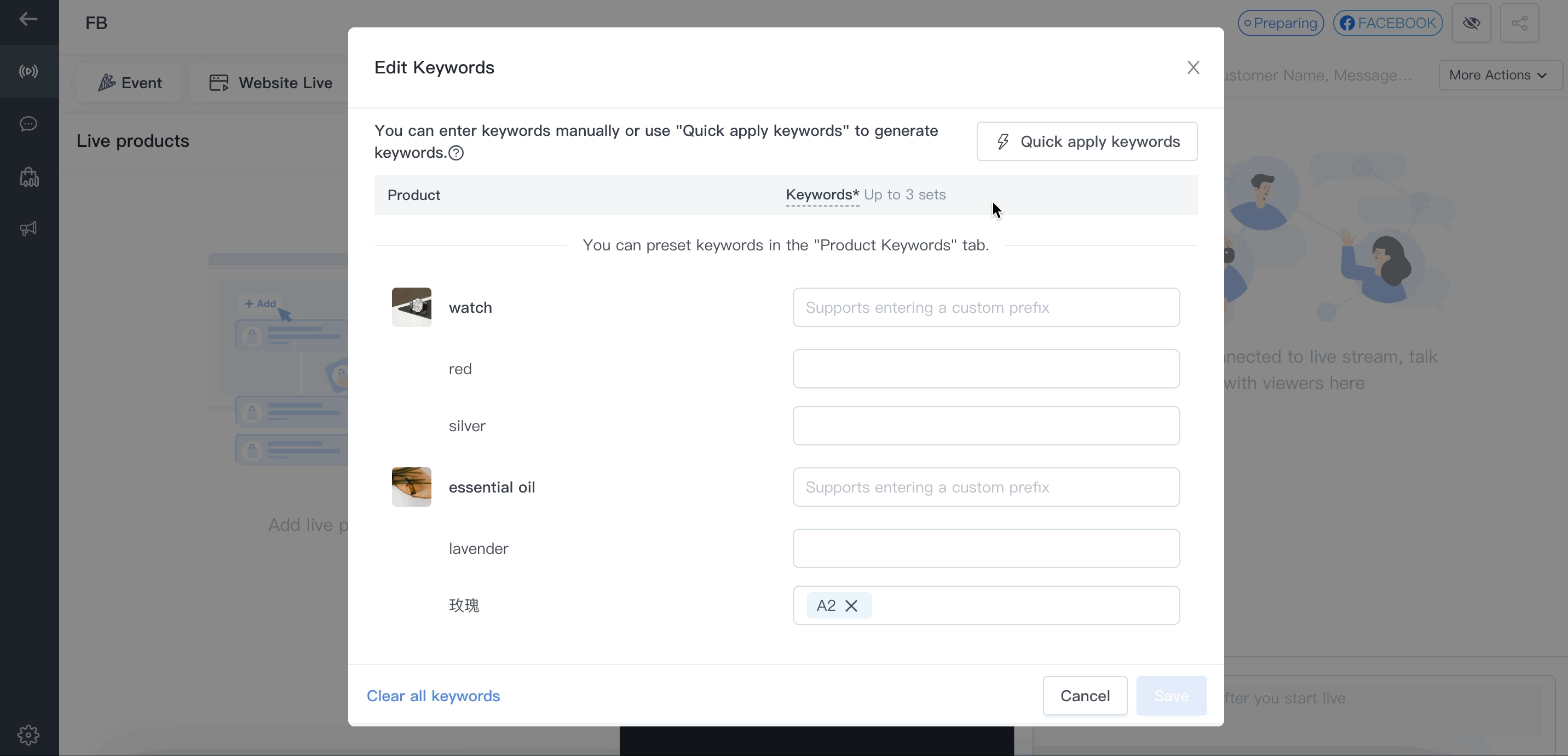Open the settings gear icon
The width and height of the screenshot is (1568, 756).
[x=28, y=735]
